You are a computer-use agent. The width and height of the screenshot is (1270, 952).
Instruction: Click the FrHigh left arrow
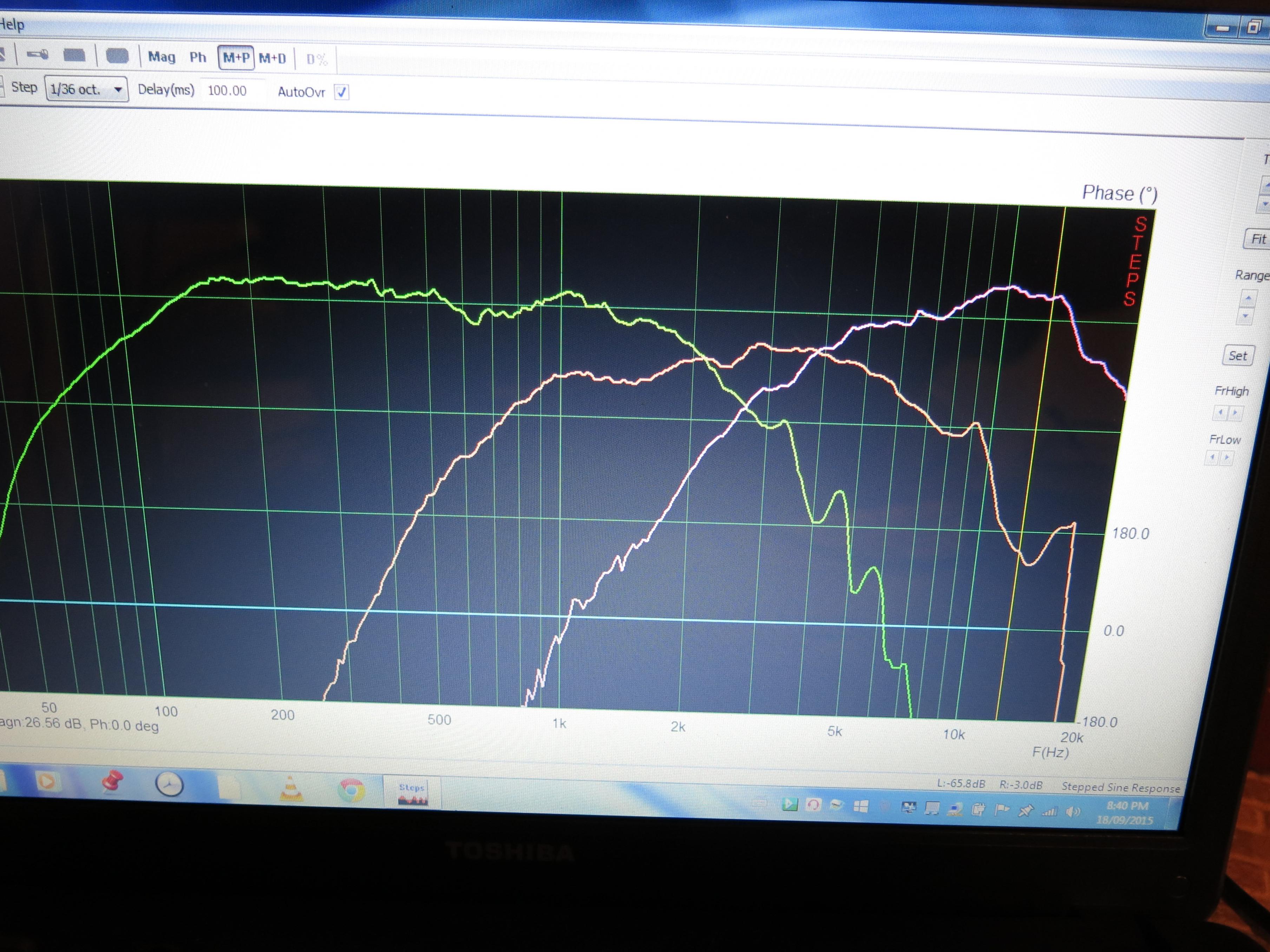click(1219, 412)
